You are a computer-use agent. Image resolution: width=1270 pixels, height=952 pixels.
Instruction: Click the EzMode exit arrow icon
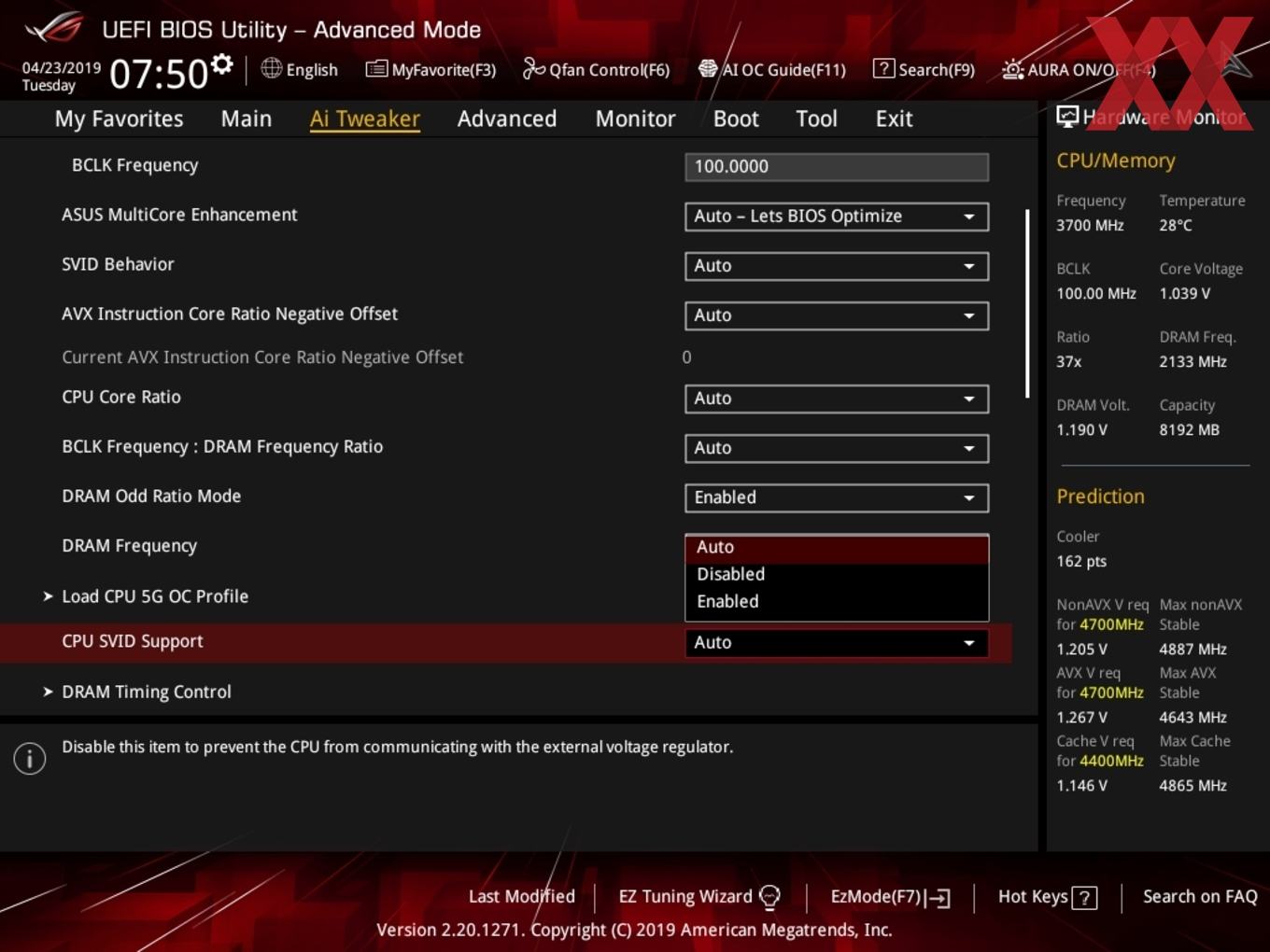pyautogui.click(x=938, y=898)
